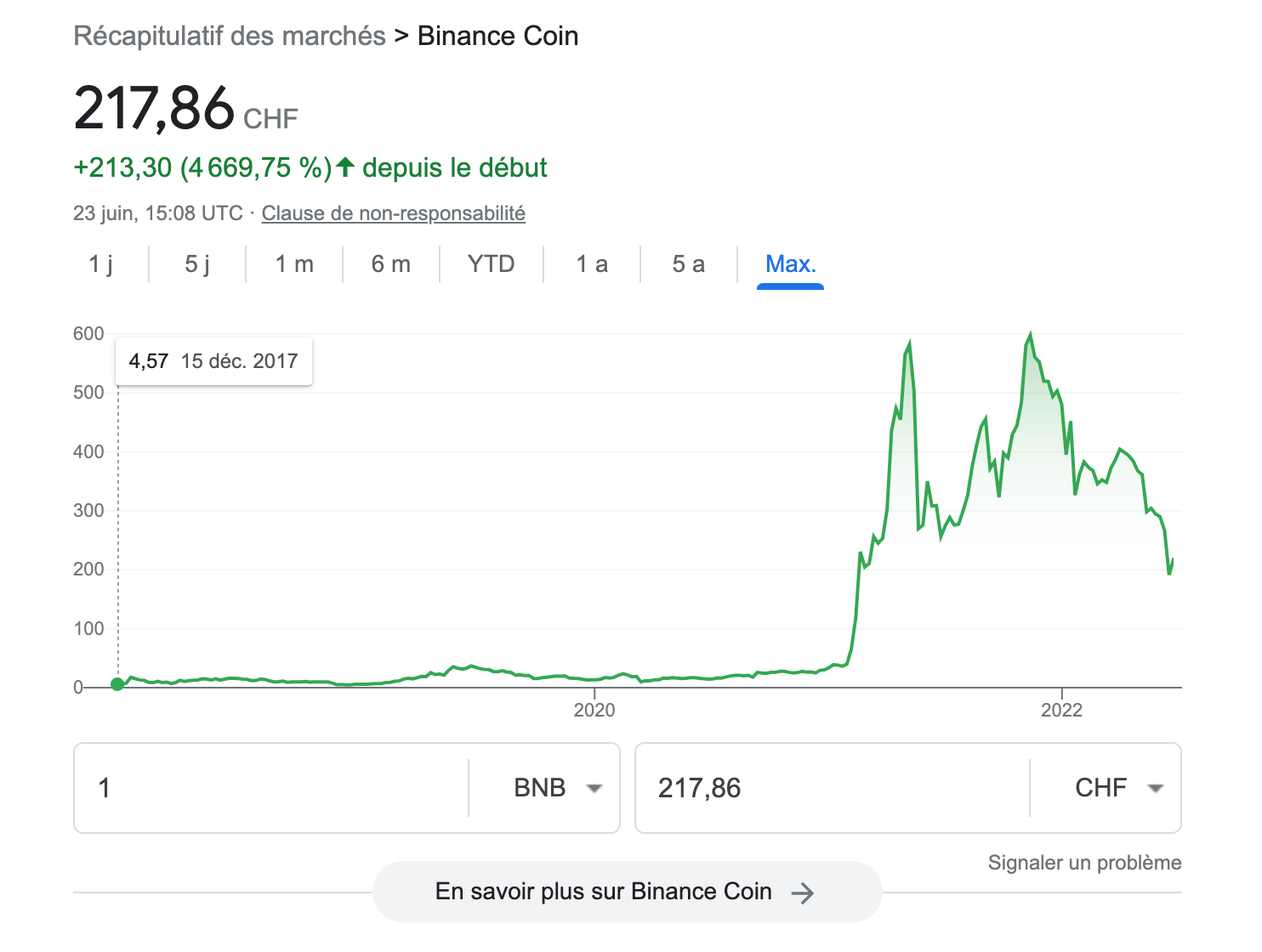Open Clause de non-responsabilité link
The width and height of the screenshot is (1262, 952).
point(393,213)
